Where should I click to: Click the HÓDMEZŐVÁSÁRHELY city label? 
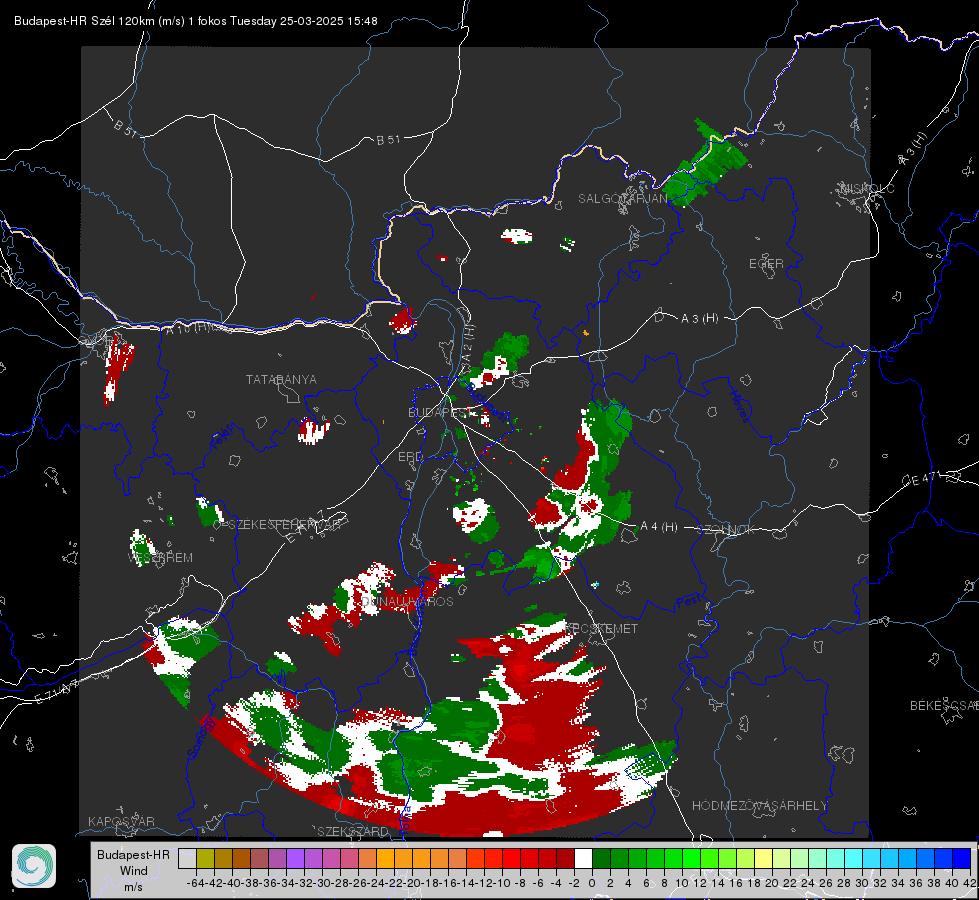(759, 806)
